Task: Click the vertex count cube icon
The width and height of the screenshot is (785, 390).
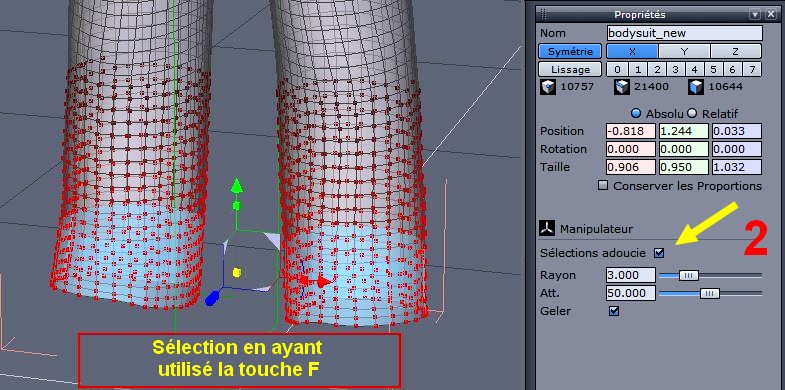Action: pos(548,87)
